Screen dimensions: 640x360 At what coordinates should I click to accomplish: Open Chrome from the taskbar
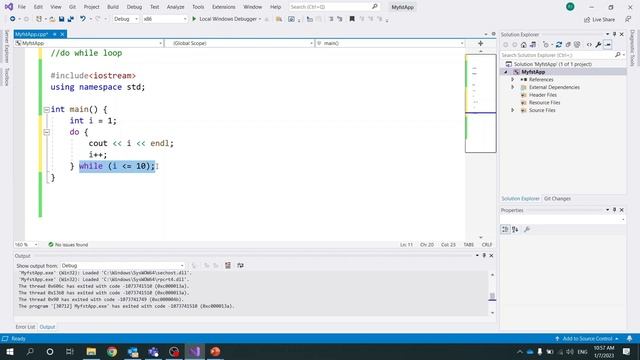(112, 351)
